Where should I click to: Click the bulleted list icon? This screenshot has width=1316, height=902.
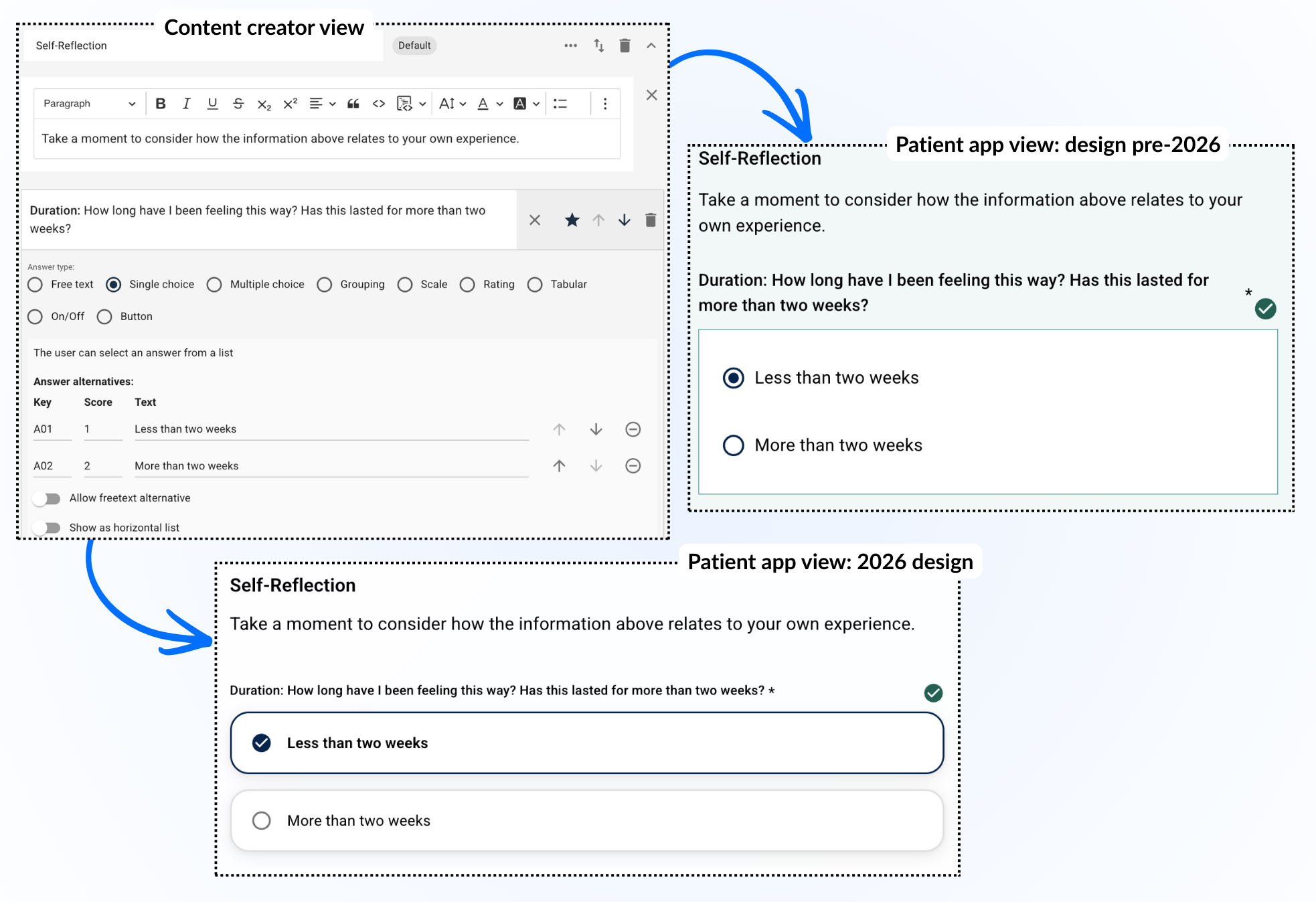coord(560,104)
